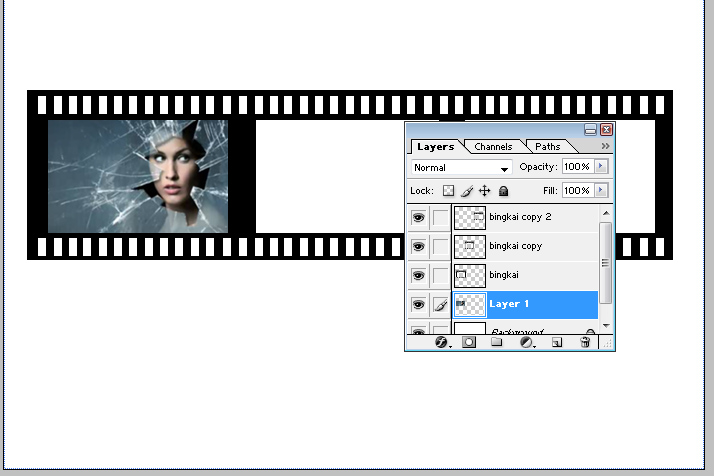Viewport: 714px width, 476px height.
Task: Create a new layer
Action: 557,342
